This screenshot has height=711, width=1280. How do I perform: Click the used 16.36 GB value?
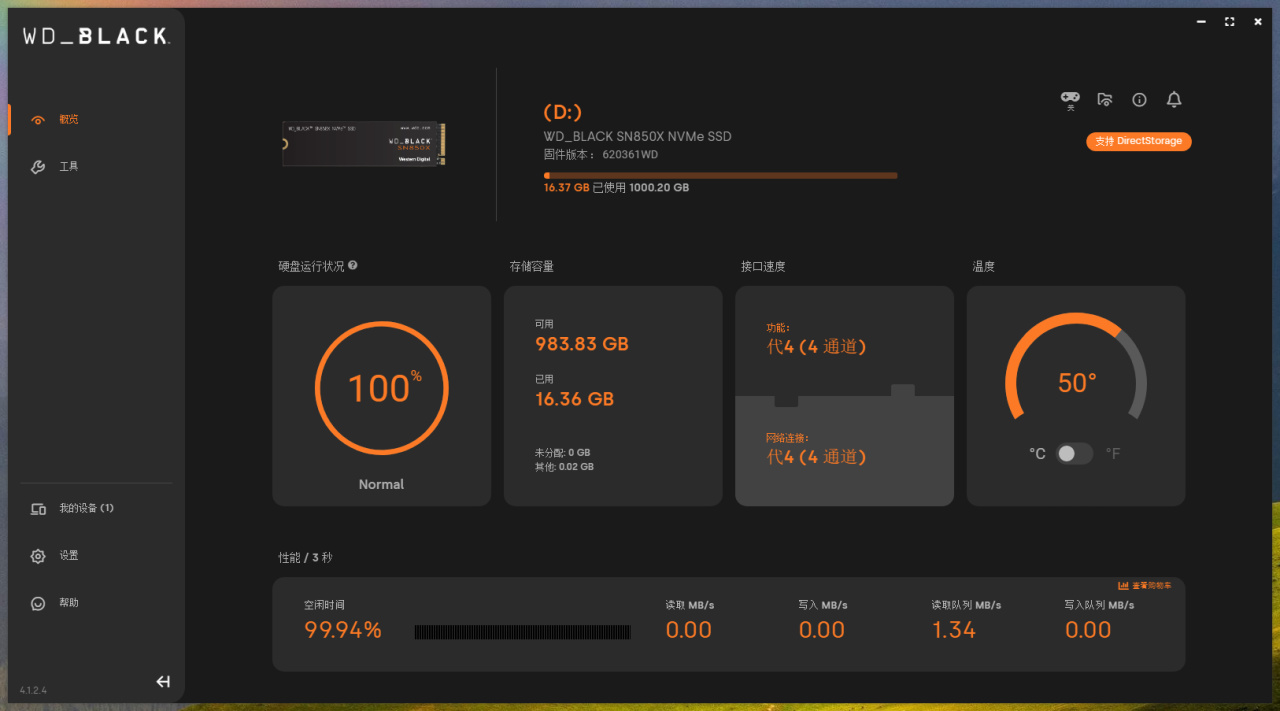click(575, 399)
